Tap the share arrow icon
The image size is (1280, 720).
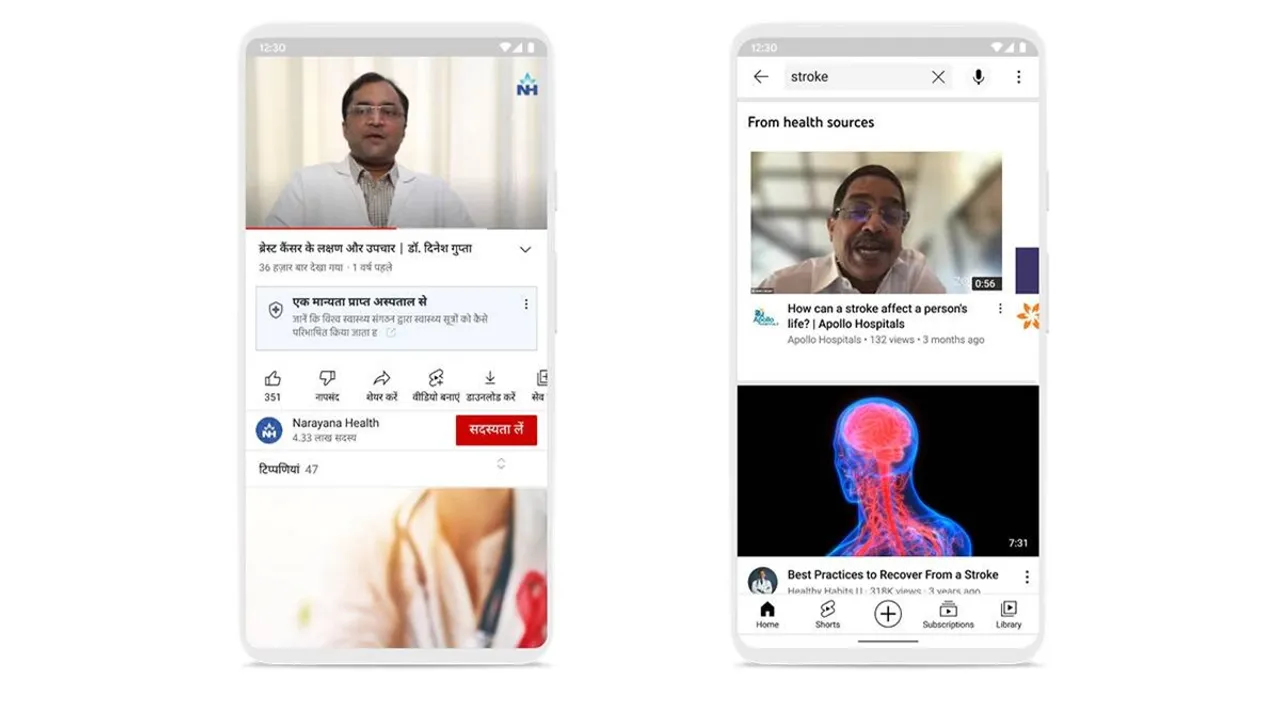pos(381,378)
